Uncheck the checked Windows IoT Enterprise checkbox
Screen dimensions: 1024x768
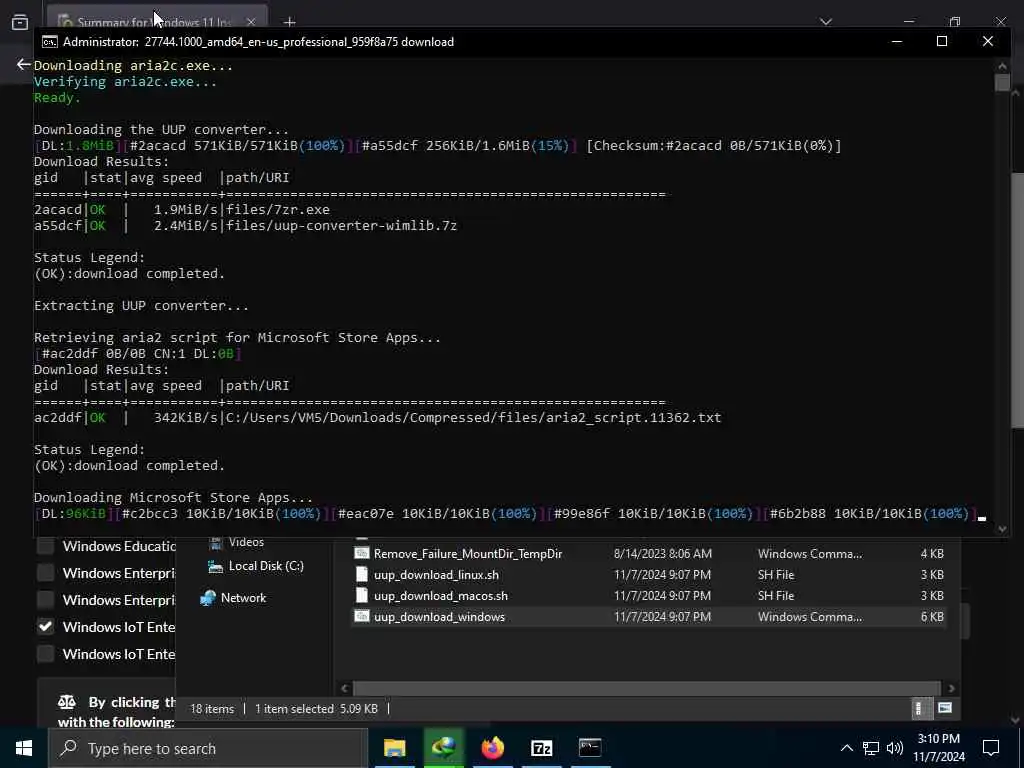[45, 627]
